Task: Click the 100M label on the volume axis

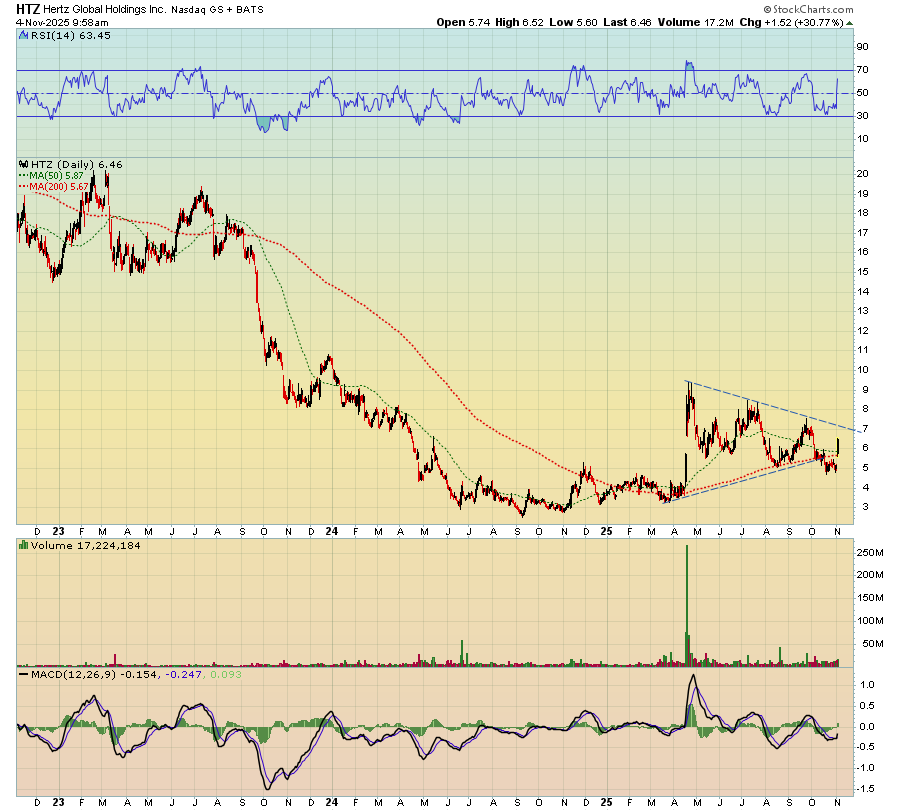Action: [870, 620]
